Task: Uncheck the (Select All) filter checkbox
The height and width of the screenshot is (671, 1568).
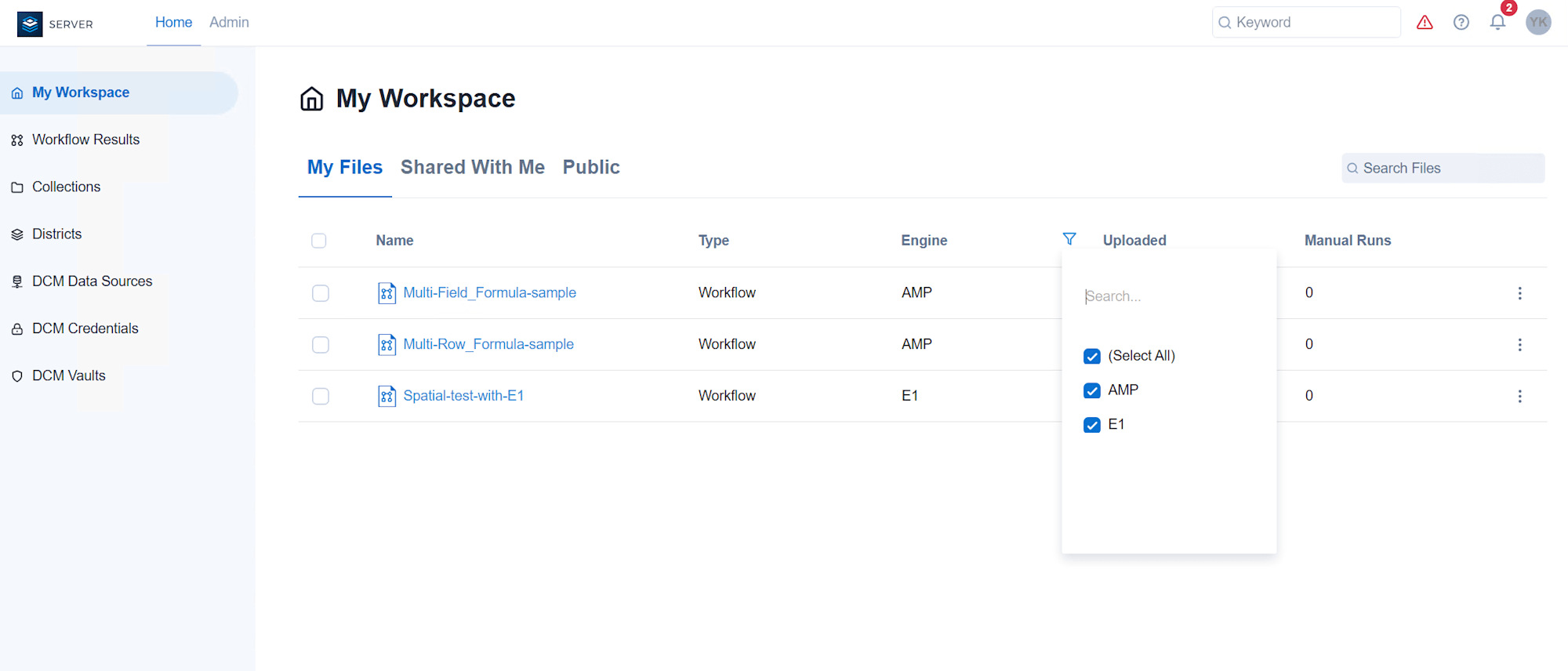Action: 1092,357
